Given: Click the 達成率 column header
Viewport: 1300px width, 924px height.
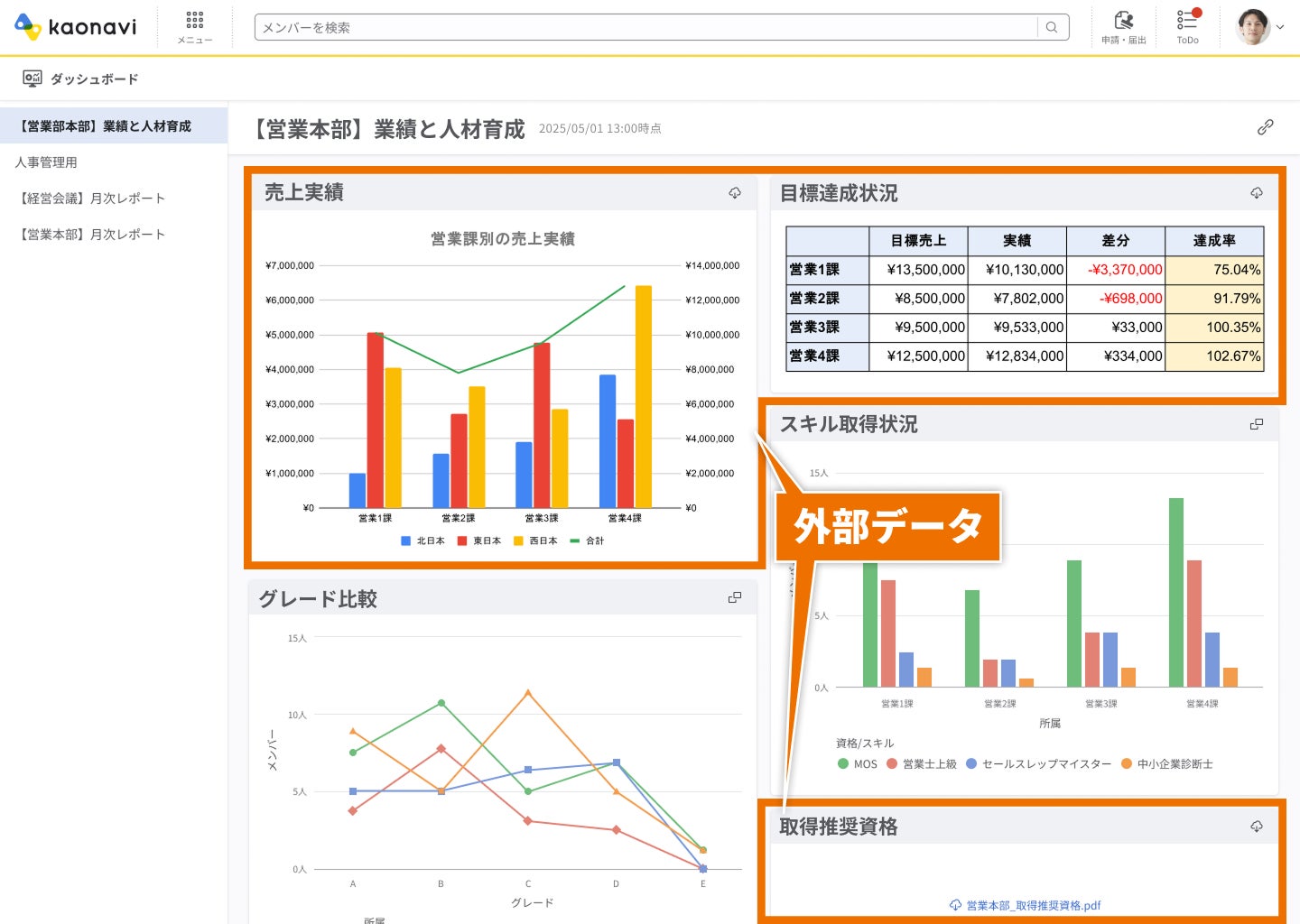Looking at the screenshot, I should (1214, 241).
